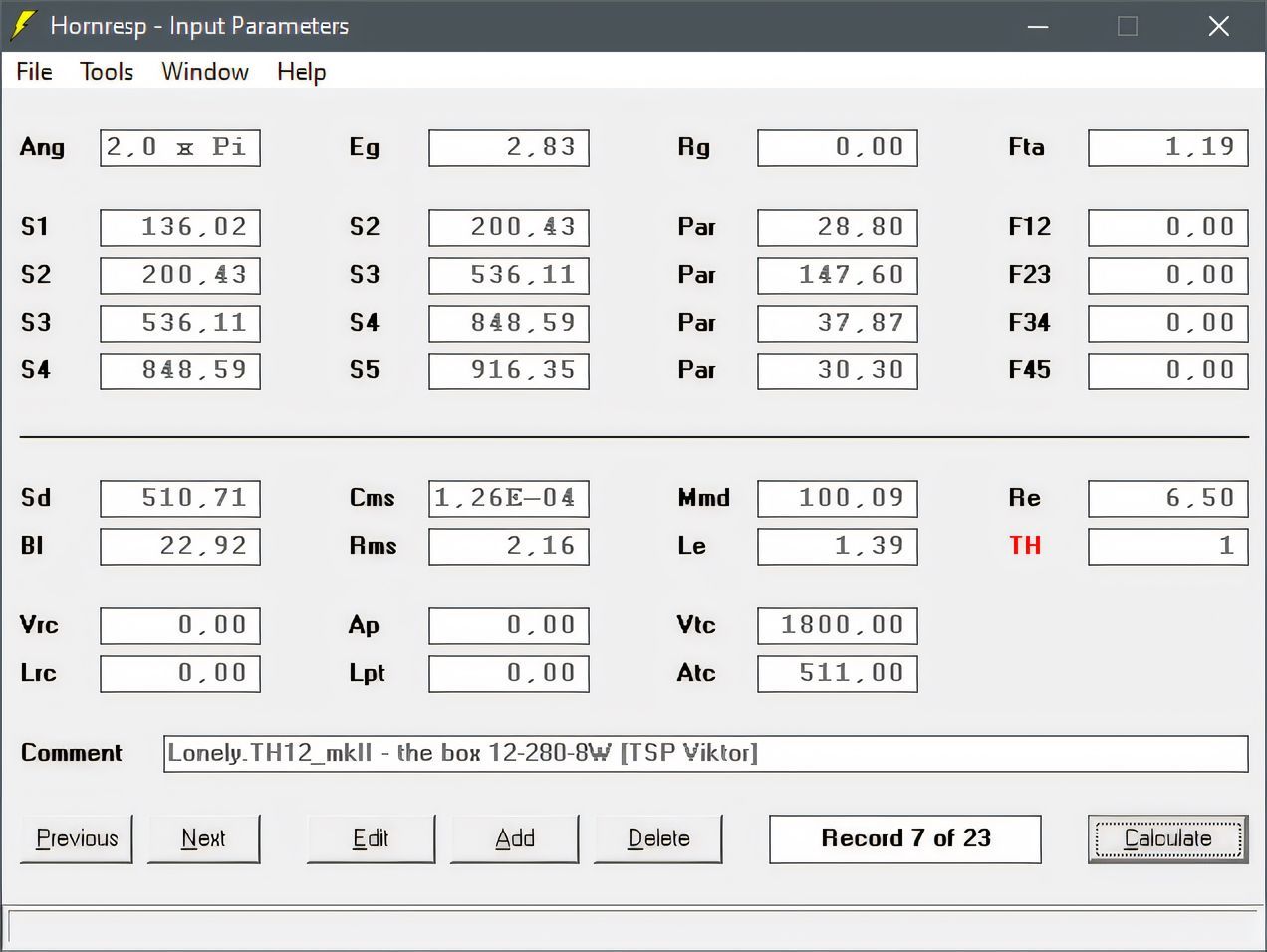The image size is (1267, 952).
Task: Click the Hornresp lightning bolt title icon
Action: click(x=23, y=26)
